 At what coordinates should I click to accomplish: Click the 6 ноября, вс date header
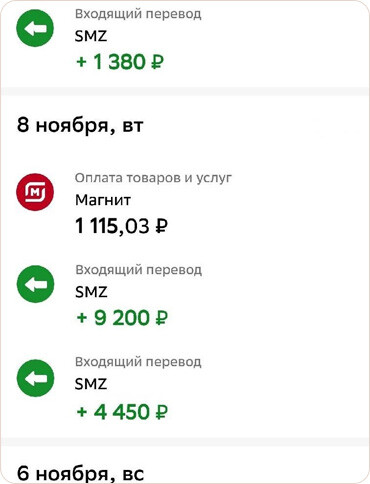80,474
